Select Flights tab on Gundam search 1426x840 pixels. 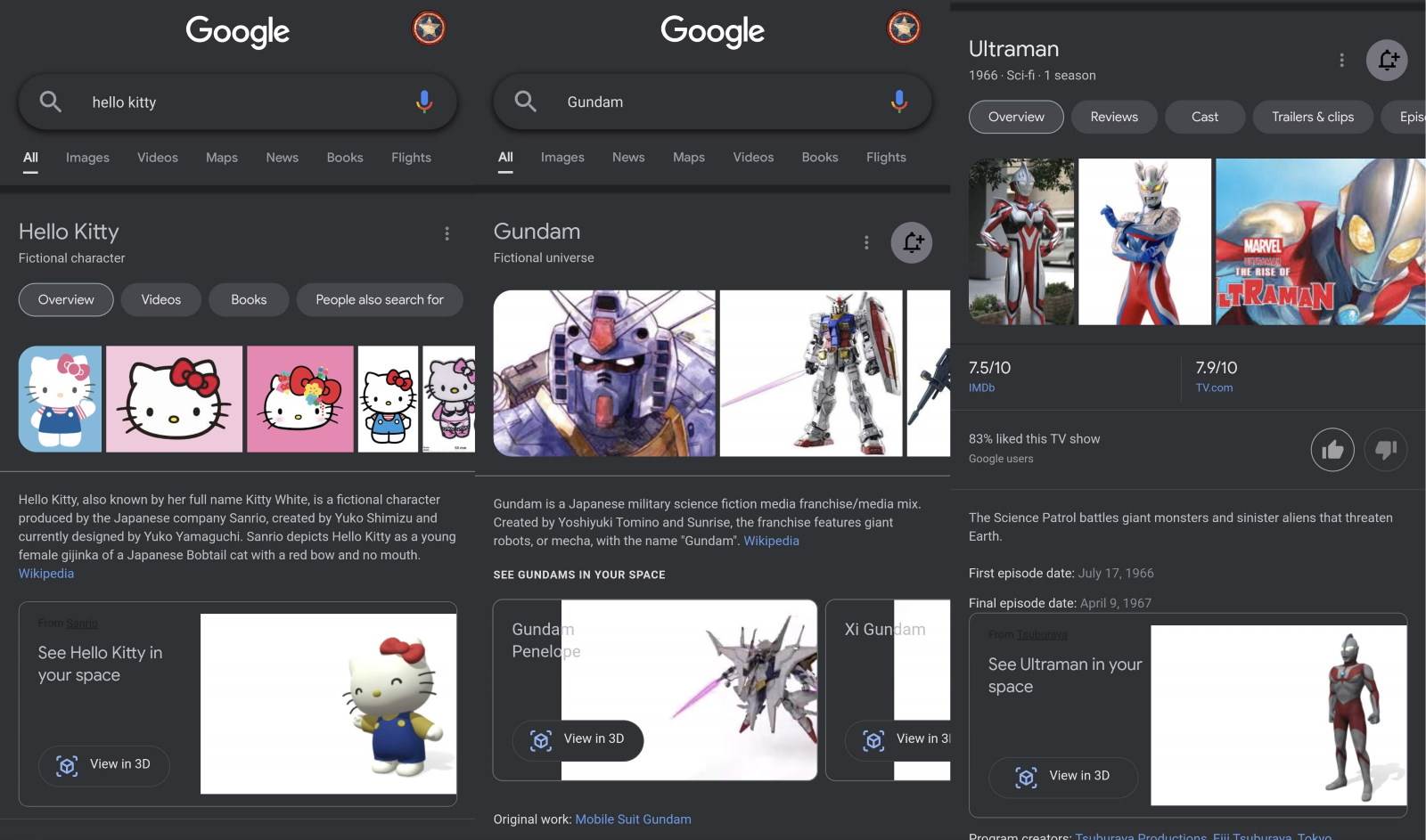(x=886, y=157)
